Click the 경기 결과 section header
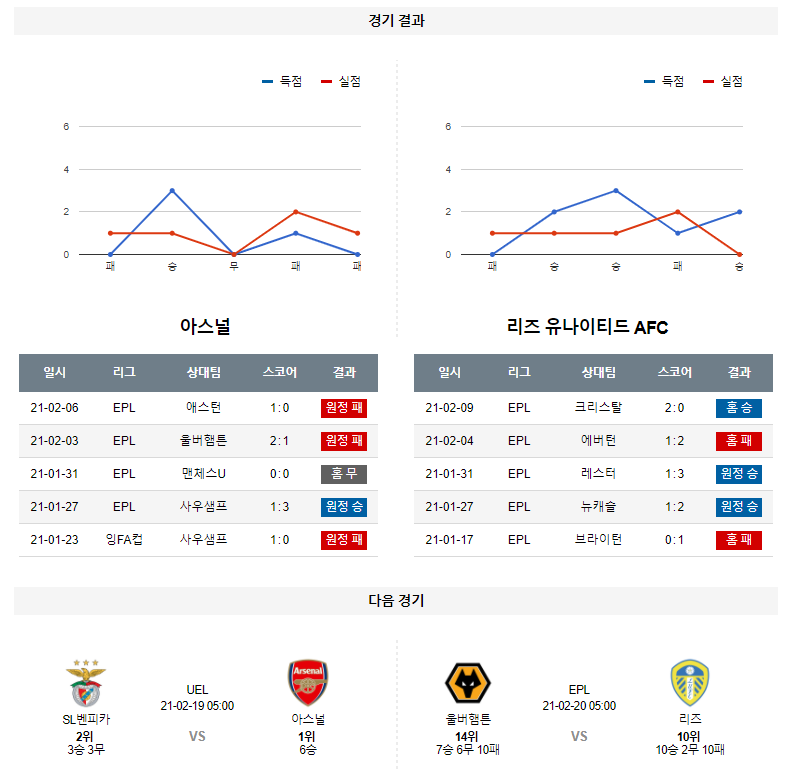Viewport: 790px width, 780px height. coord(396,21)
